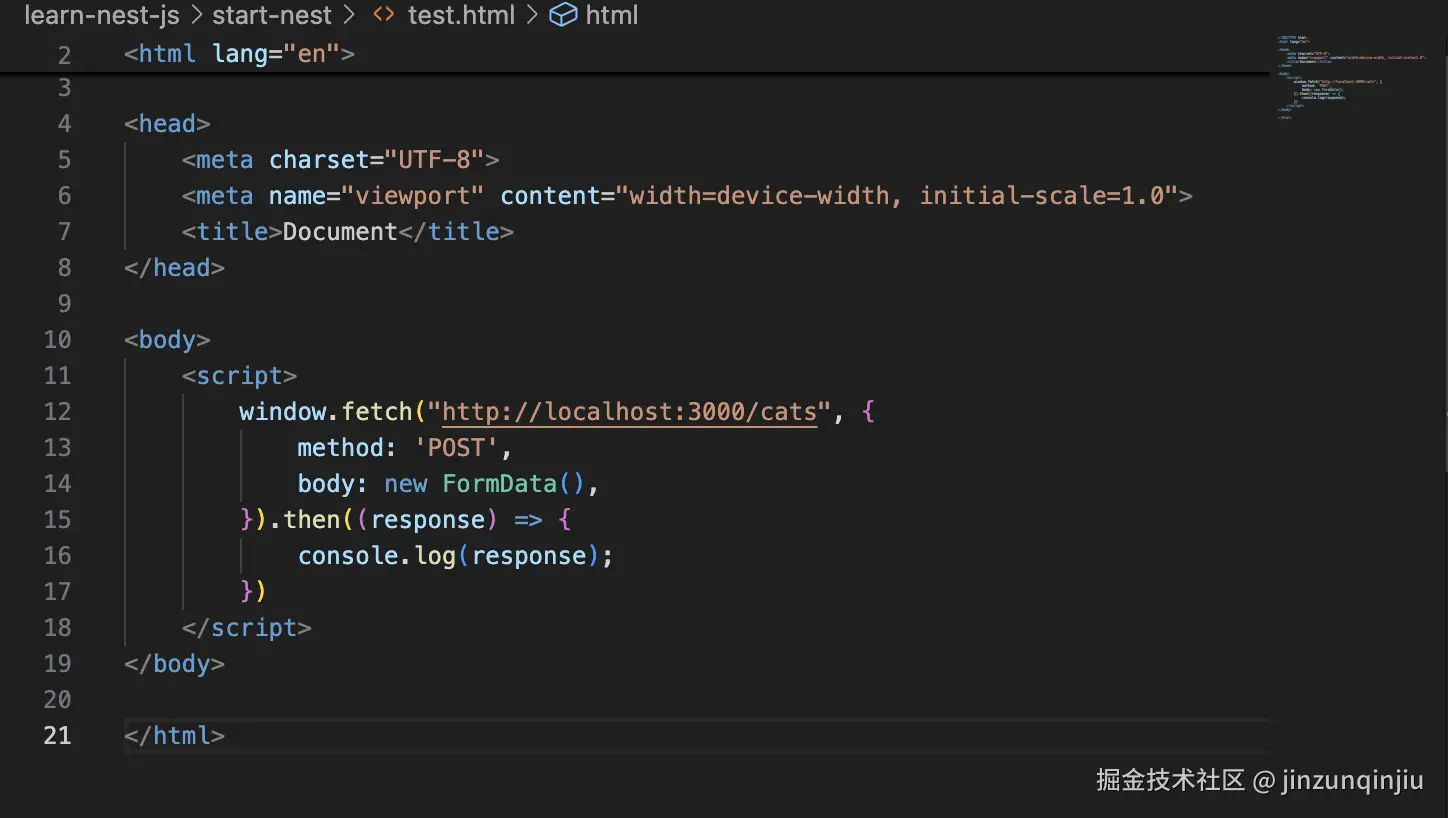The image size is (1448, 818).
Task: Place cursor on the Document title text
Action: coord(340,232)
